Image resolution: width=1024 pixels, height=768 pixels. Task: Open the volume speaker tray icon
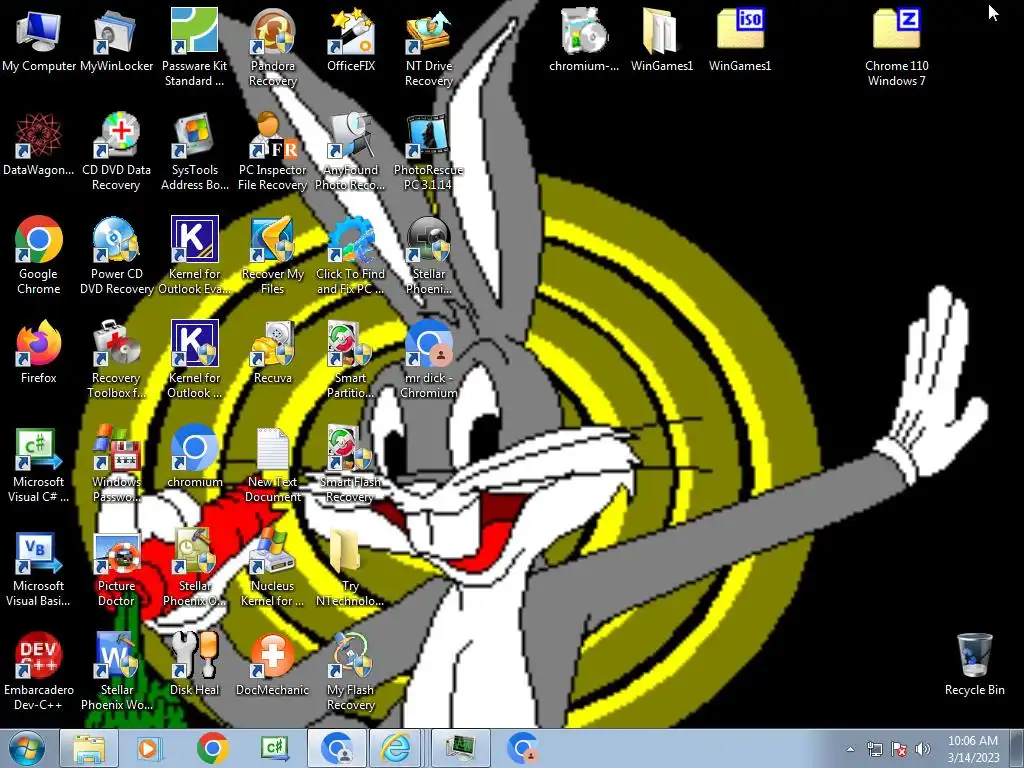click(923, 749)
